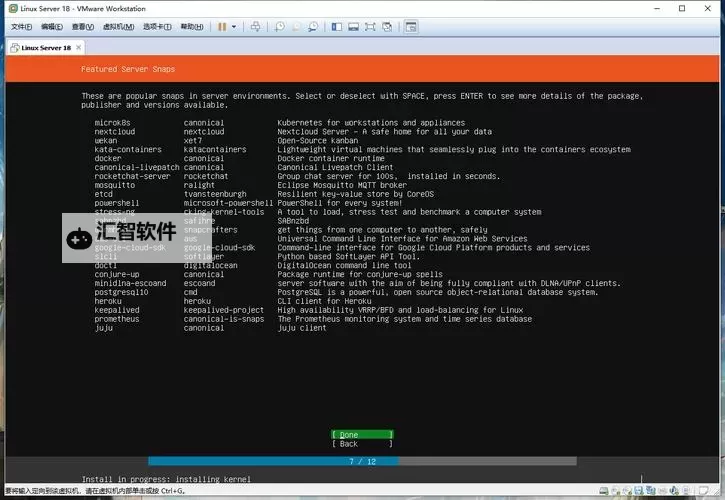Close the Linux Server 18 tab
Viewport: 725px width, 500px height.
coord(79,47)
